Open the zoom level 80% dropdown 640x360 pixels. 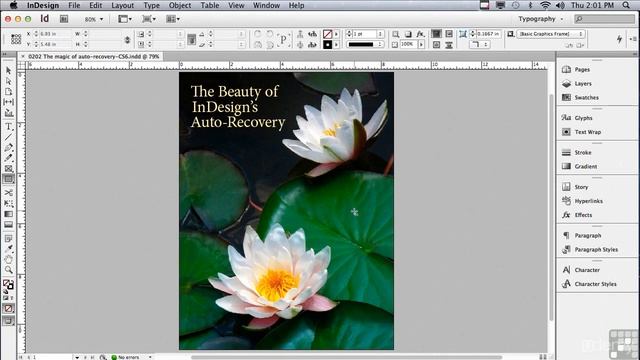tap(94, 19)
